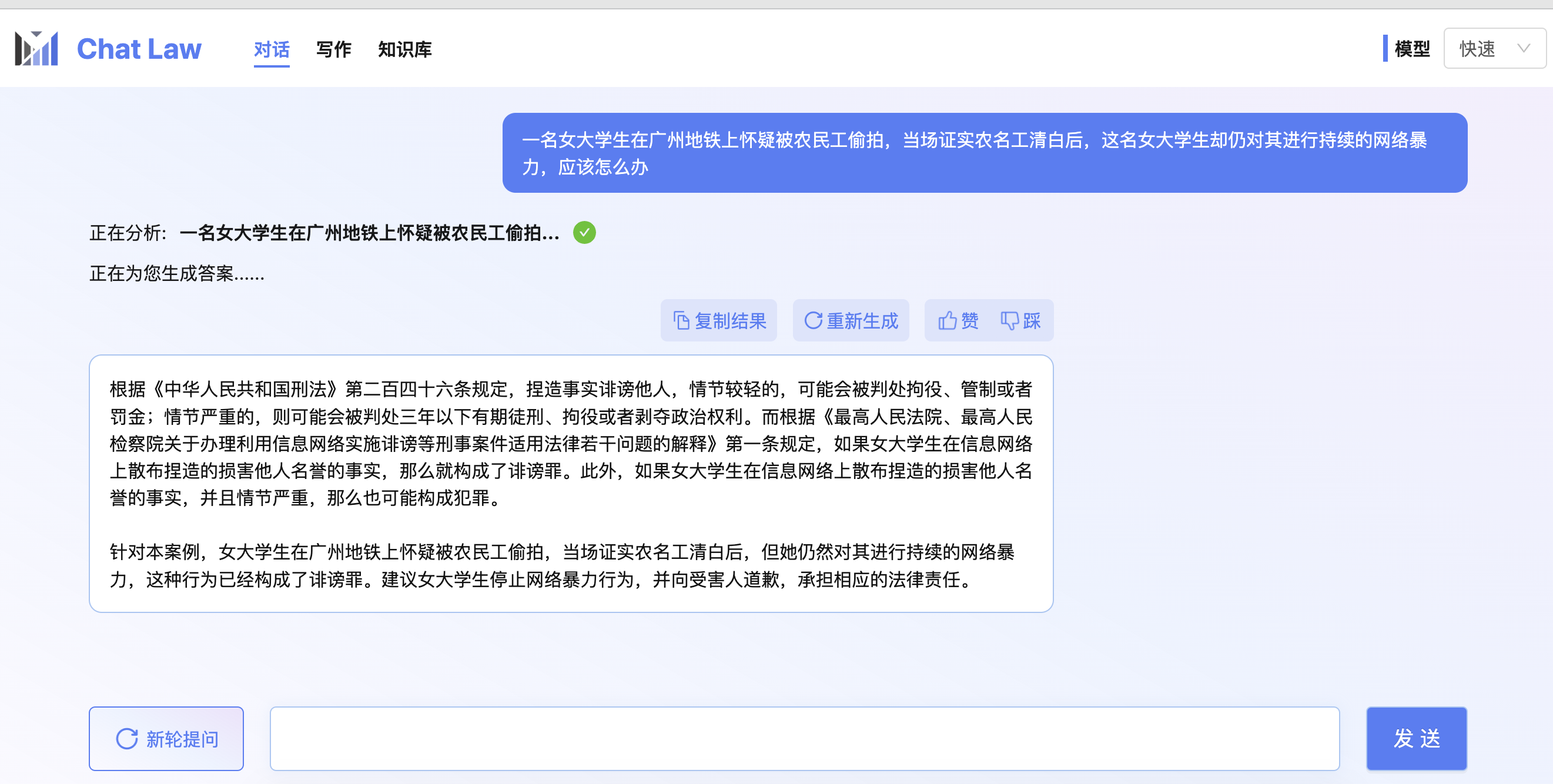This screenshot has height=784, width=1553.
Task: Click the green analysis-complete checkmark icon
Action: coord(584,233)
